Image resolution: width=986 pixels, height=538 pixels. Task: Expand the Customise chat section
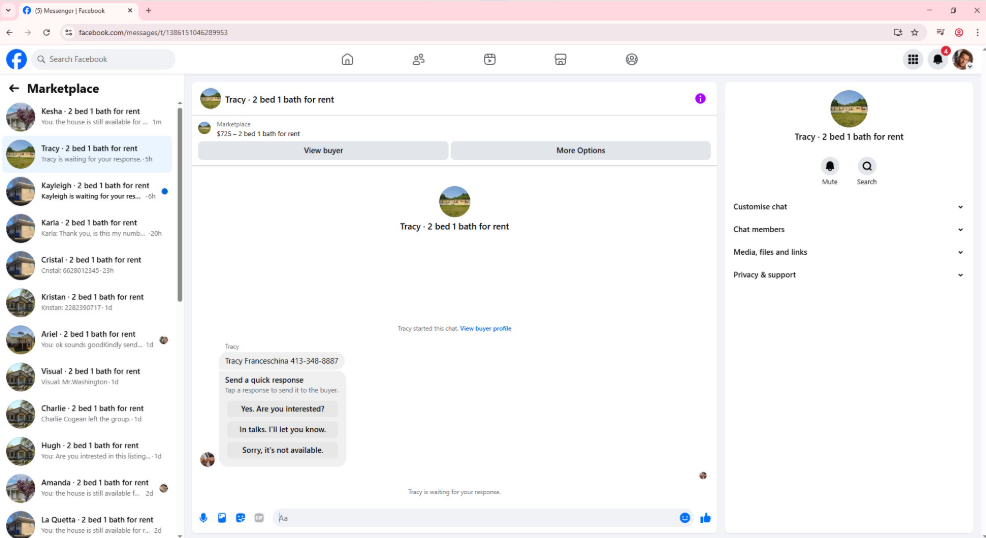(x=848, y=207)
